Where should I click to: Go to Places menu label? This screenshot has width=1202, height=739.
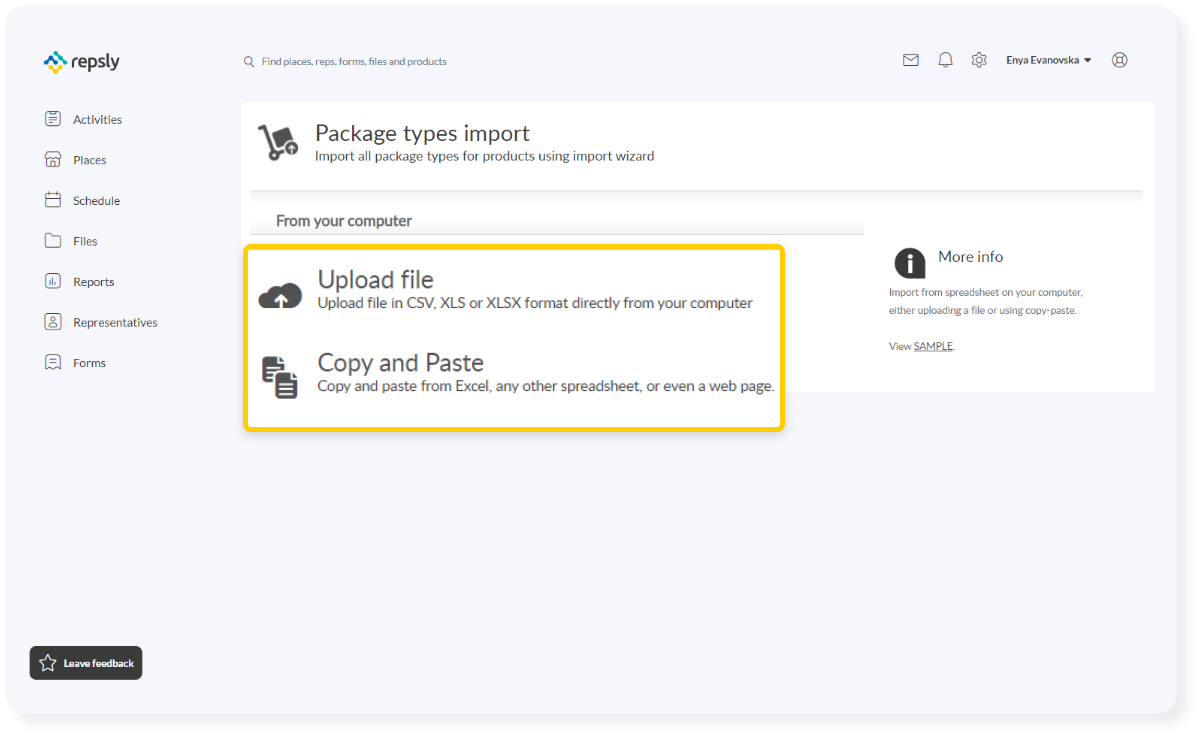tap(89, 160)
